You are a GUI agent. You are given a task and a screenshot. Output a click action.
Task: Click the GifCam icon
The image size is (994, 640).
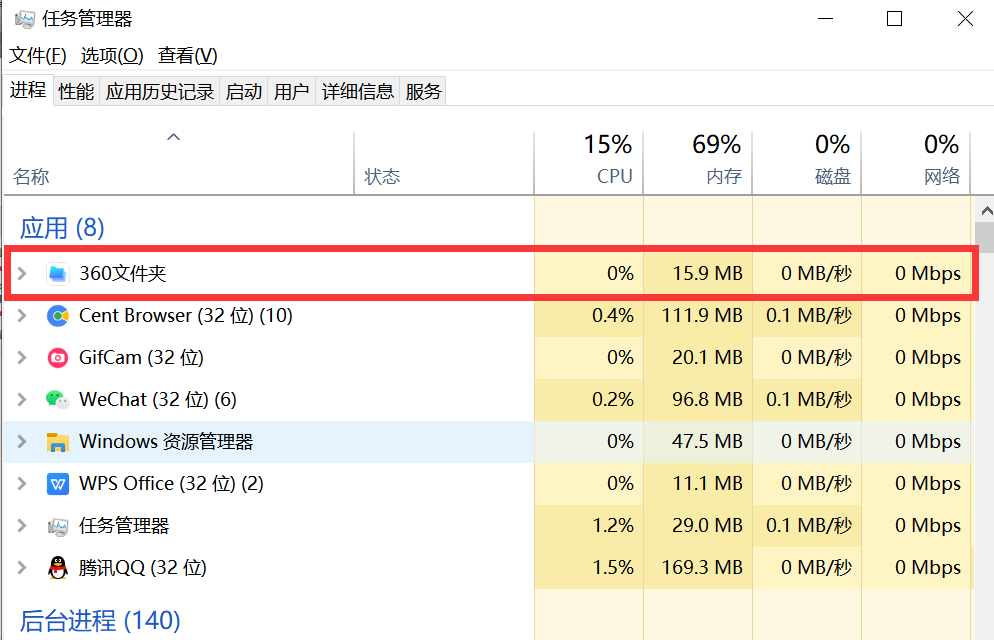point(58,358)
